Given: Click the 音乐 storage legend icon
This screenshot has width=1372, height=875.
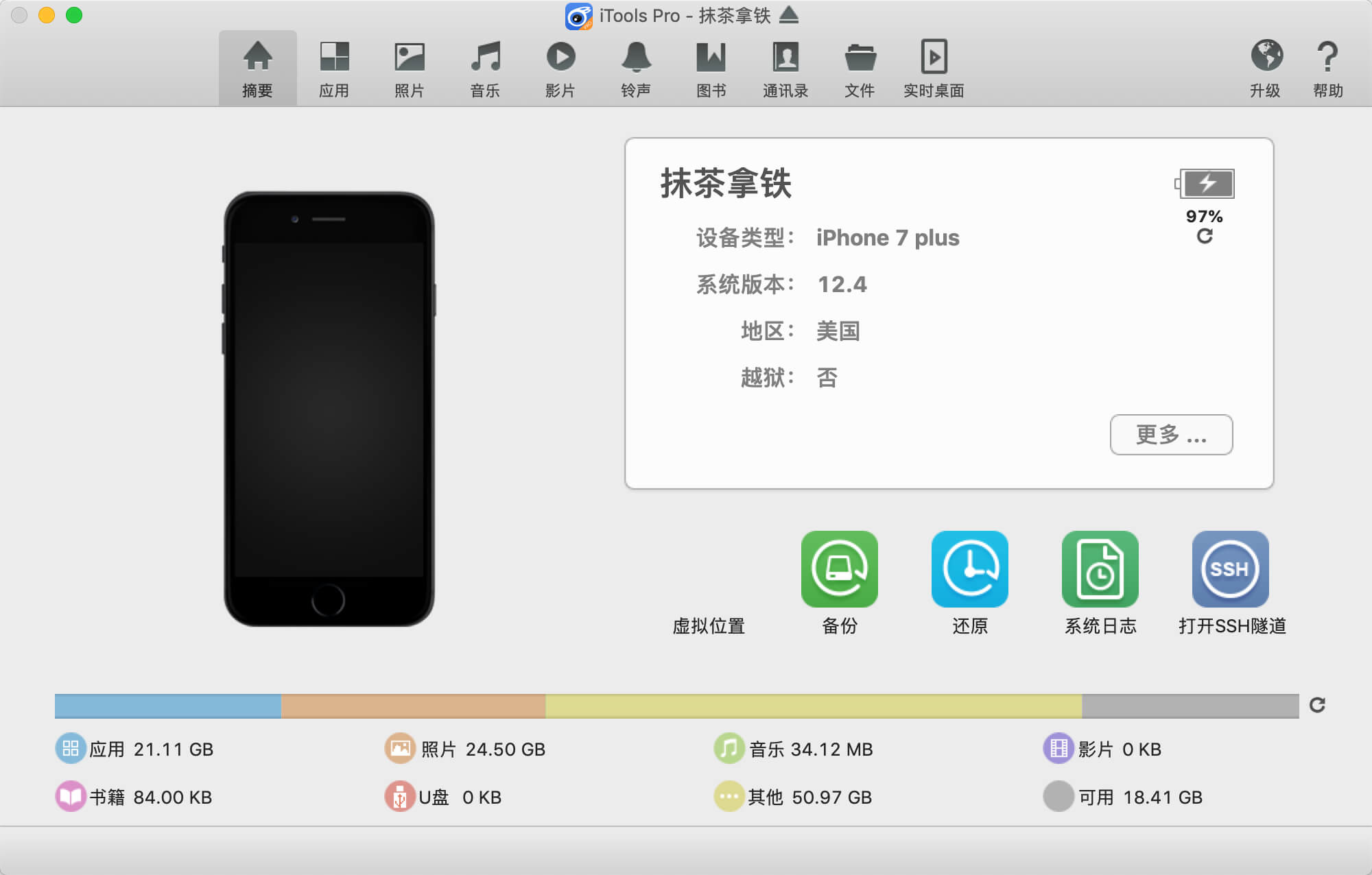Looking at the screenshot, I should coord(729,748).
